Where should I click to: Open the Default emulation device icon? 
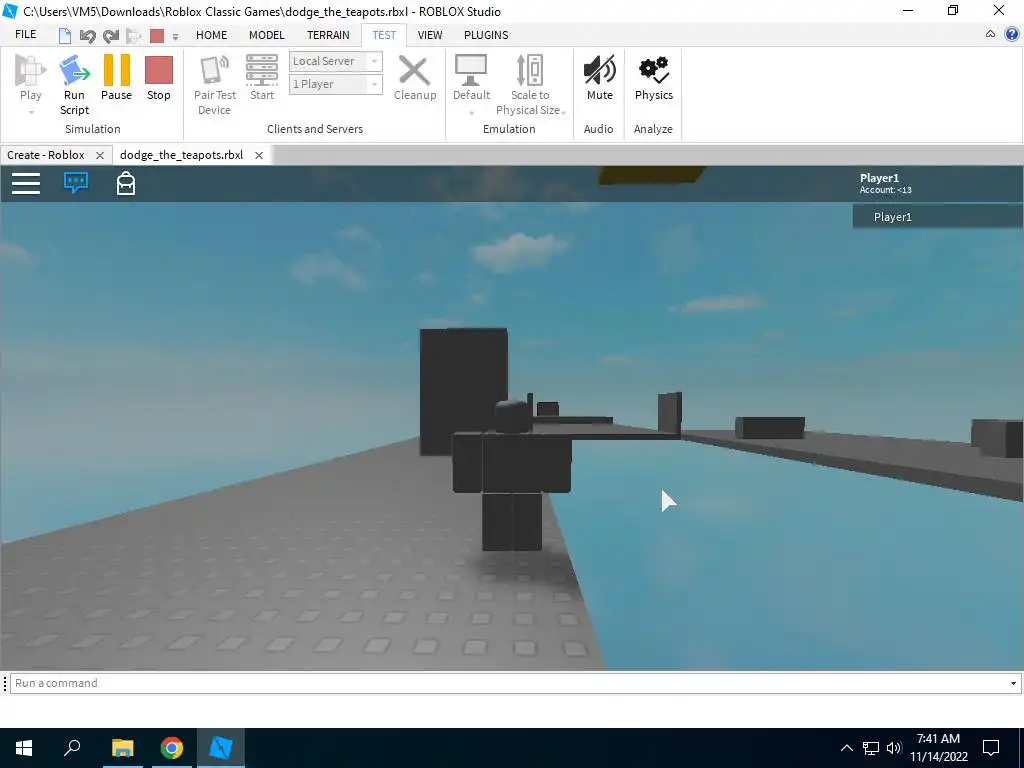(471, 71)
